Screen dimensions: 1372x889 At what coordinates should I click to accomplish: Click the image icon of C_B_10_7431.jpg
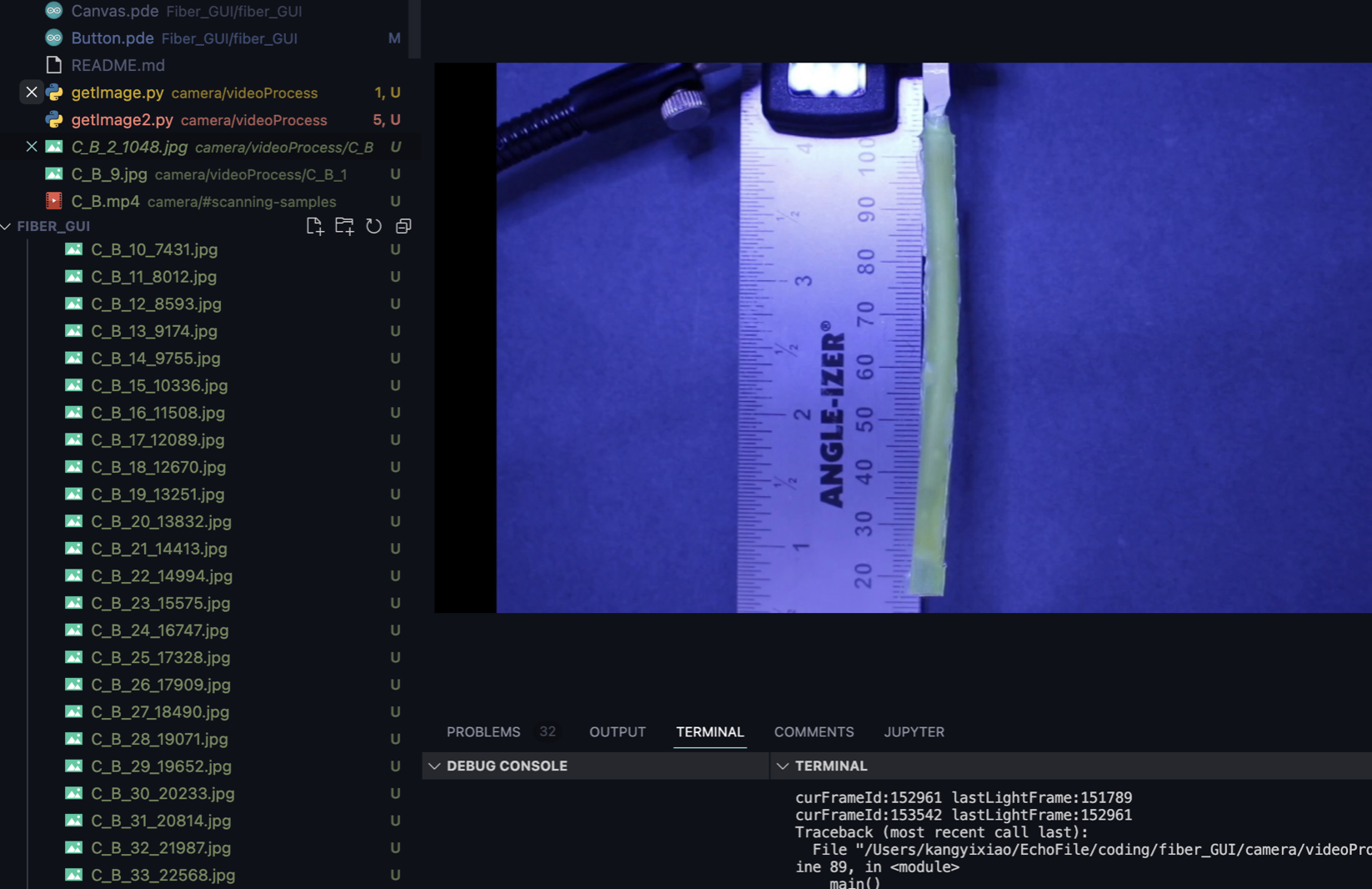(x=74, y=249)
